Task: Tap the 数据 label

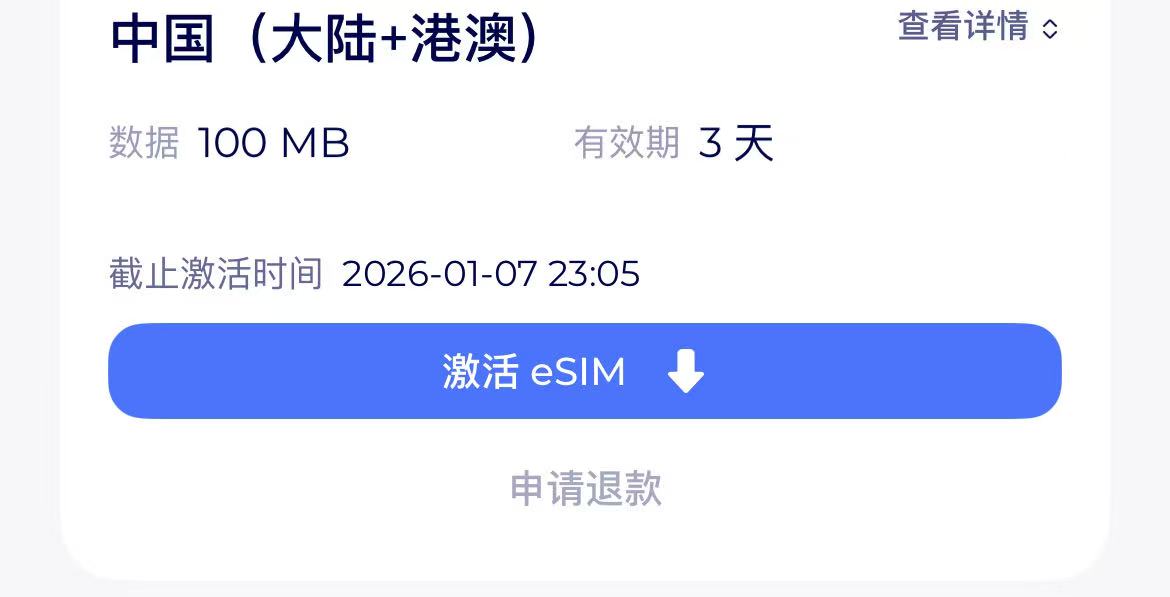Action: pyautogui.click(x=144, y=143)
